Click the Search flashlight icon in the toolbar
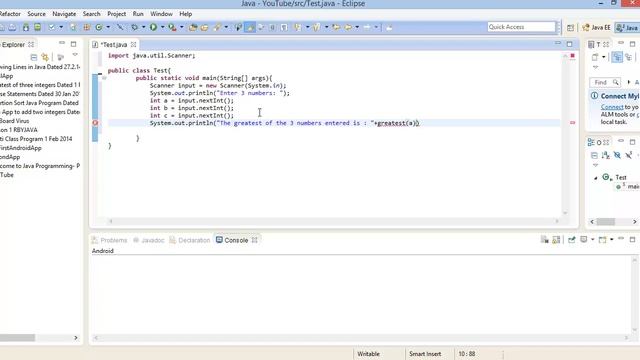This screenshot has height=360, width=640. point(217,27)
